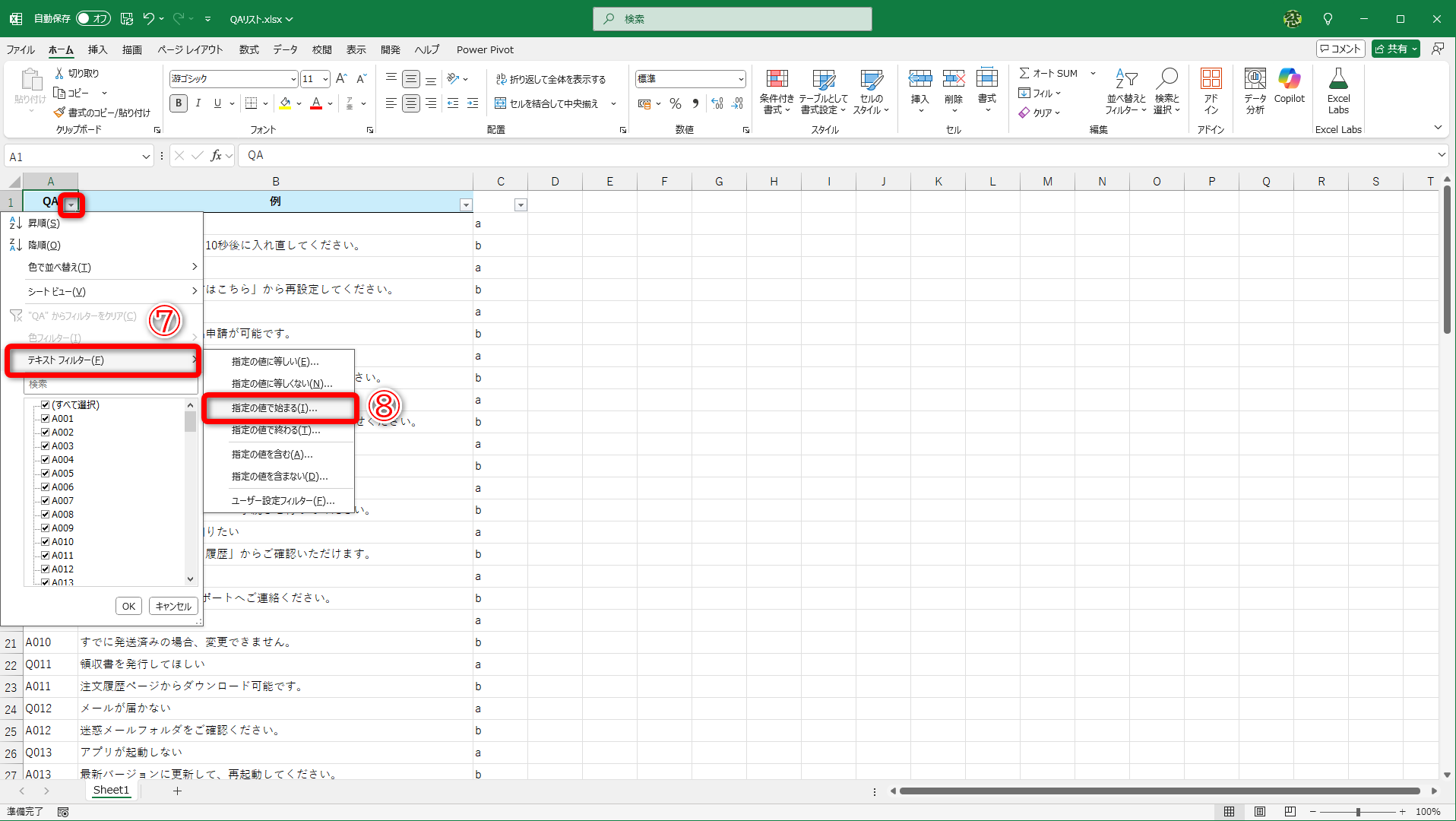The image size is (1456, 821).
Task: Collapse the ribbon with the chevron
Action: tap(1438, 128)
